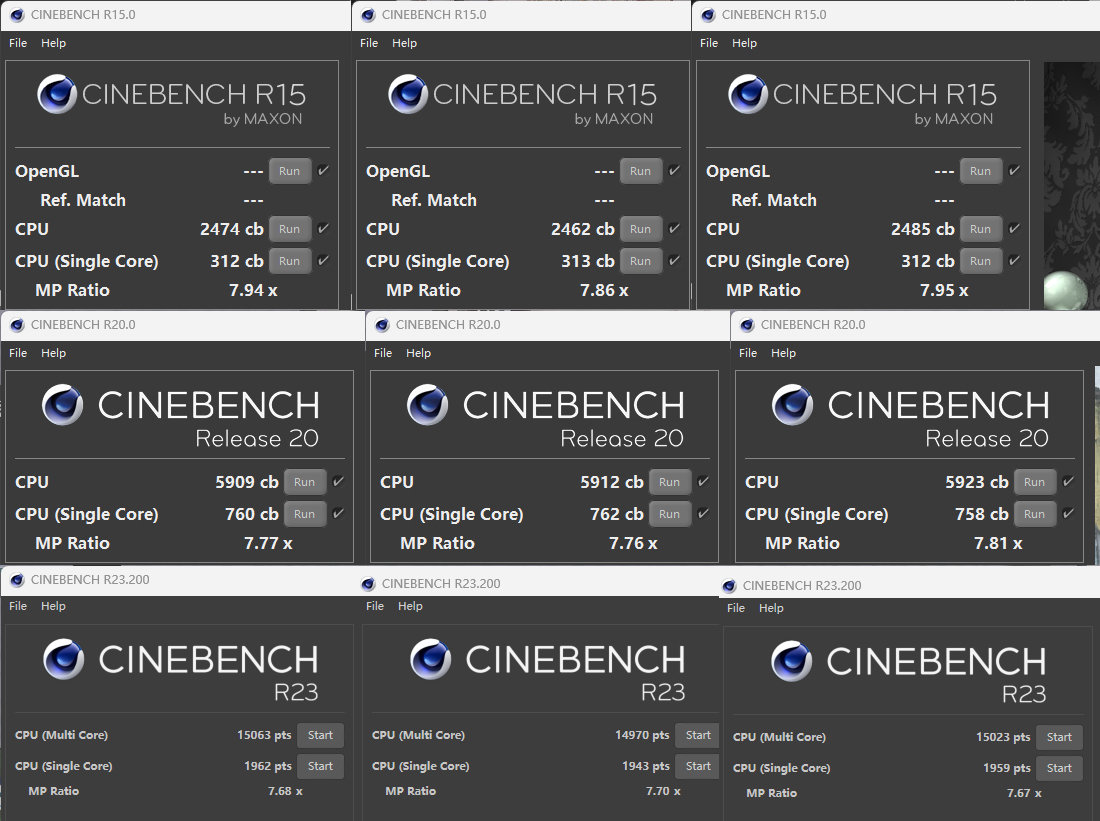Viewport: 1100px width, 821px height.
Task: Open Help menu in the 2462 cb window
Action: [x=404, y=43]
